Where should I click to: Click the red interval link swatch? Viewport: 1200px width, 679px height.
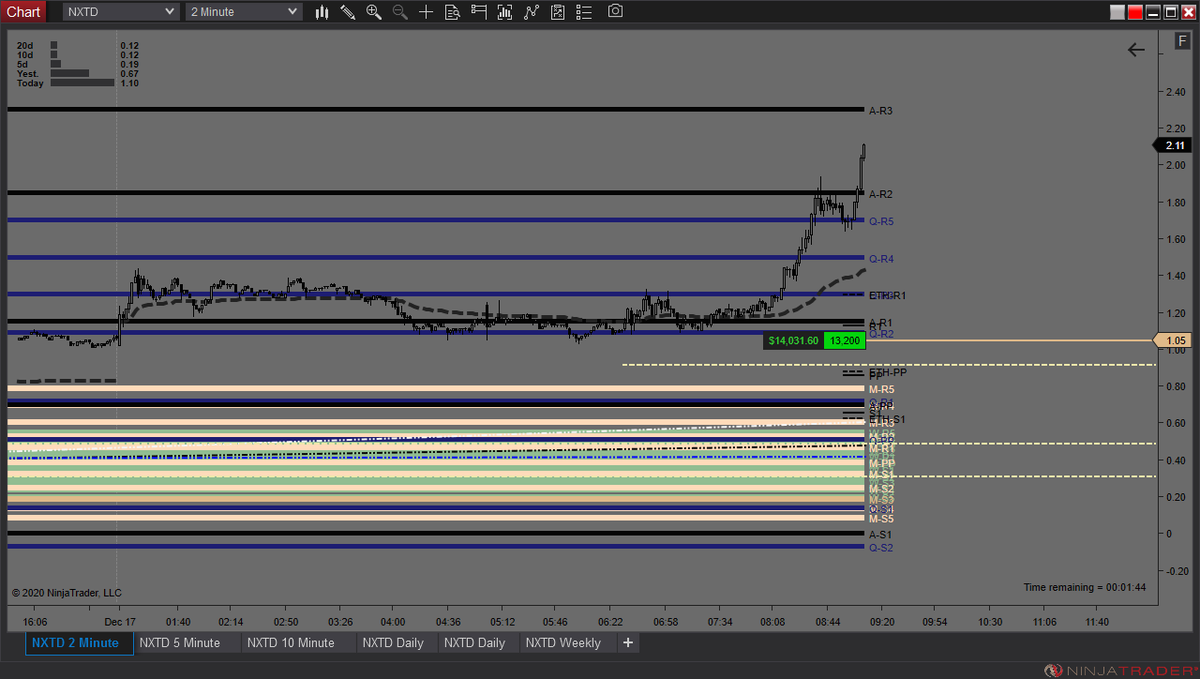click(x=1135, y=12)
